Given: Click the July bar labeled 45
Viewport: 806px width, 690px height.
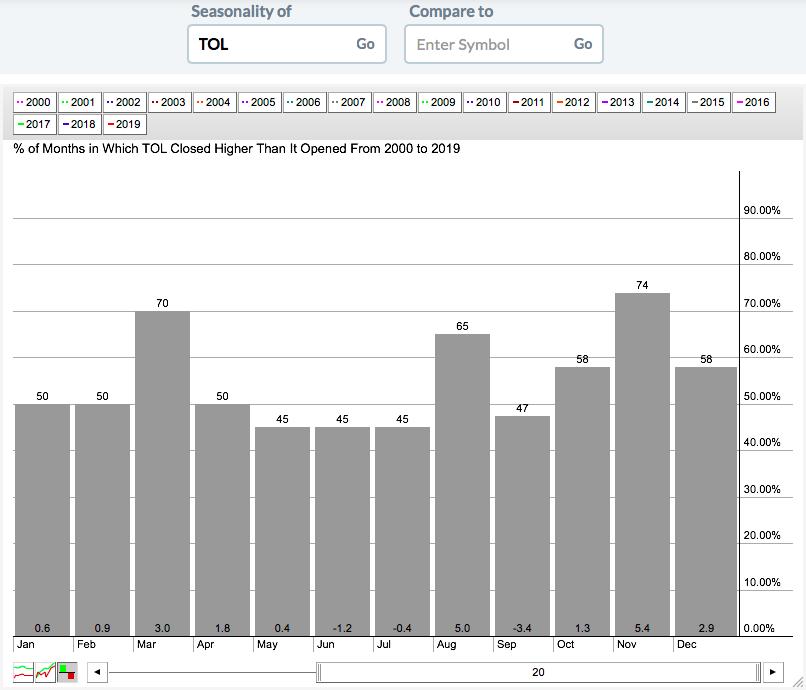Looking at the screenshot, I should coord(402,532).
